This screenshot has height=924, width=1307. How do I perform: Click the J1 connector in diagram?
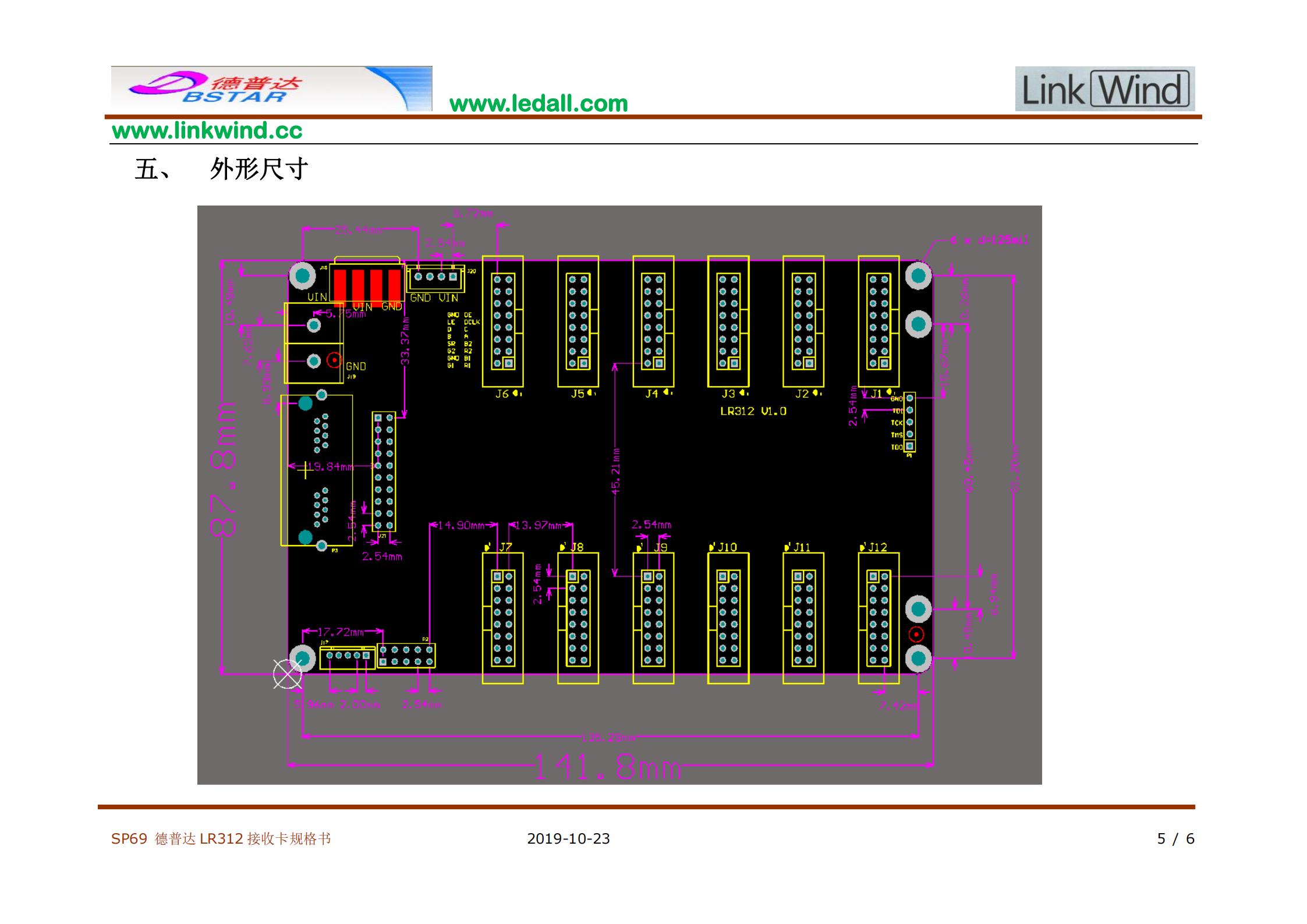pyautogui.click(x=879, y=321)
